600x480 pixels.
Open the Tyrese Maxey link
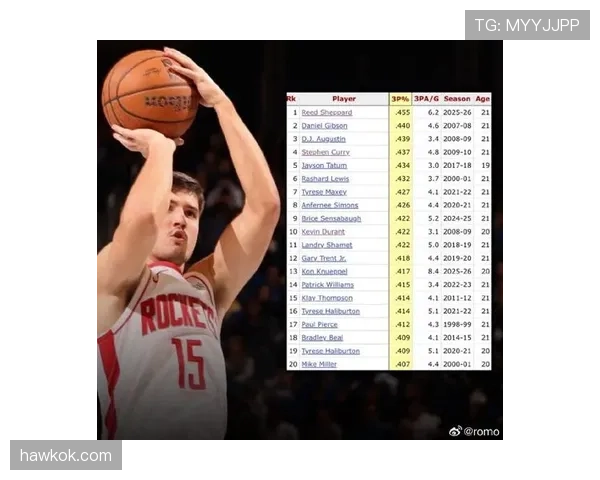(x=324, y=192)
